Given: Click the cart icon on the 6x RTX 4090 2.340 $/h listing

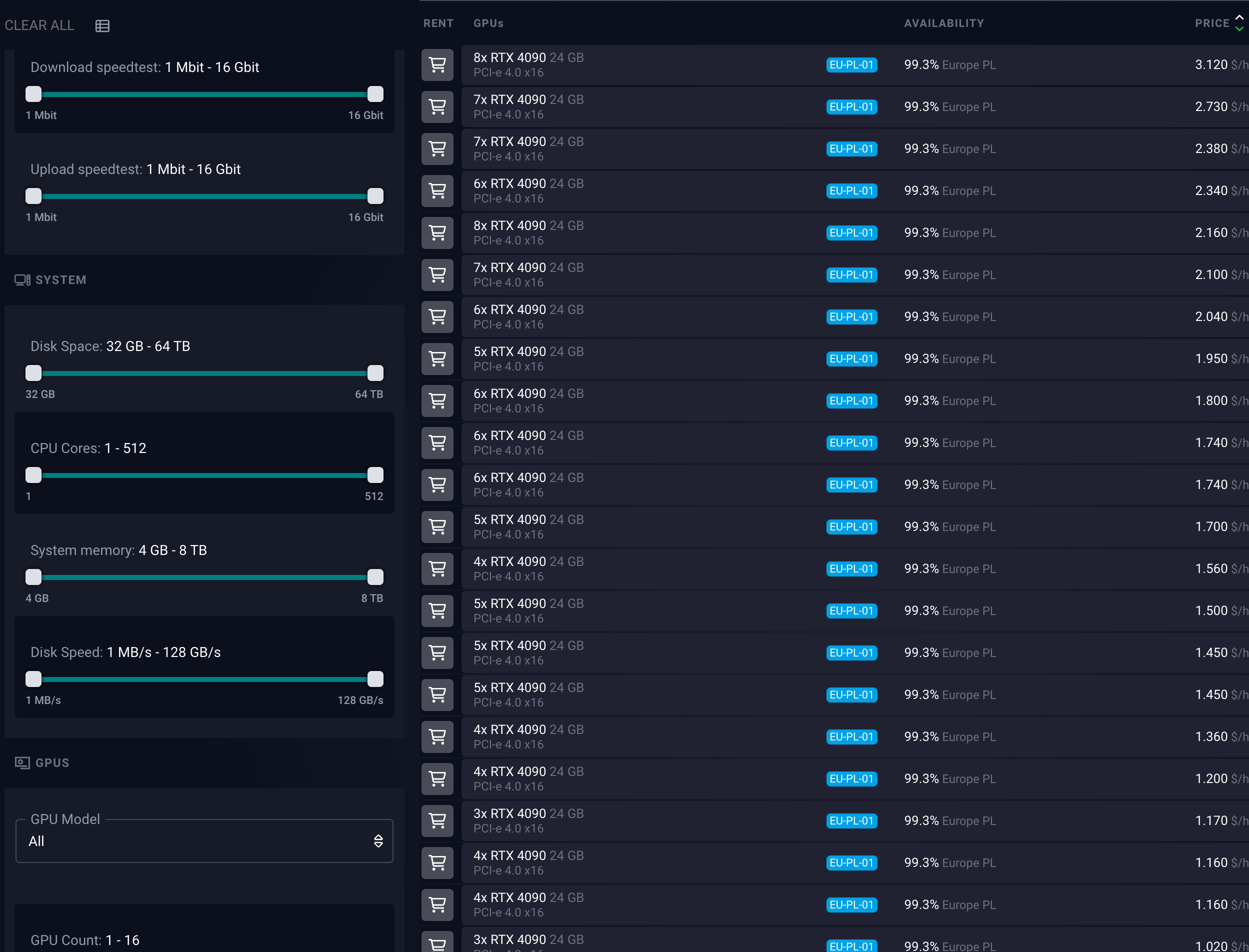Looking at the screenshot, I should tap(437, 191).
